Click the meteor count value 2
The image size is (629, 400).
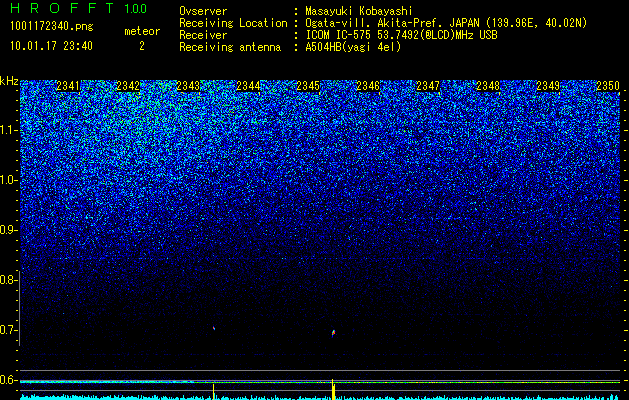point(142,46)
